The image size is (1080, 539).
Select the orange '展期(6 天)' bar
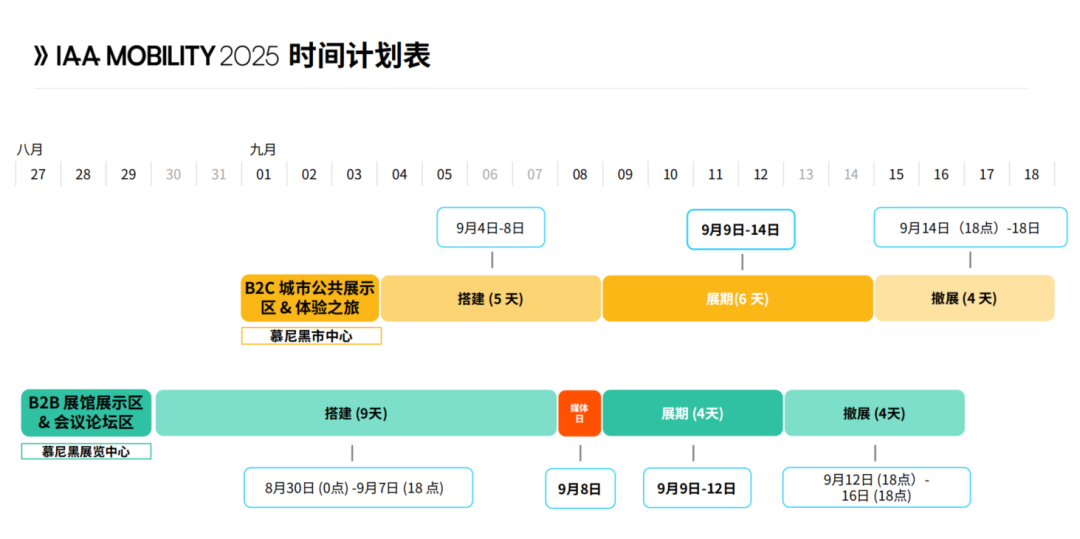pyautogui.click(x=738, y=298)
